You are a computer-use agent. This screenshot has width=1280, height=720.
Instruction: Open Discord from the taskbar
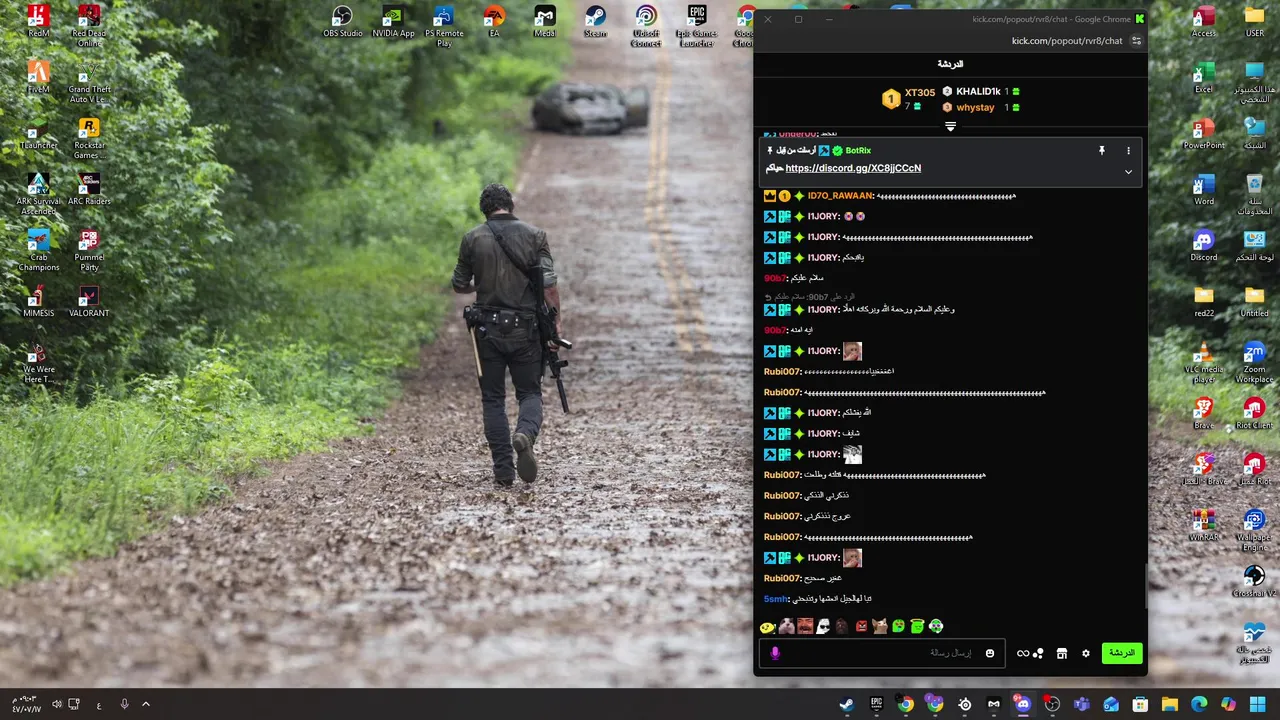tap(1022, 704)
